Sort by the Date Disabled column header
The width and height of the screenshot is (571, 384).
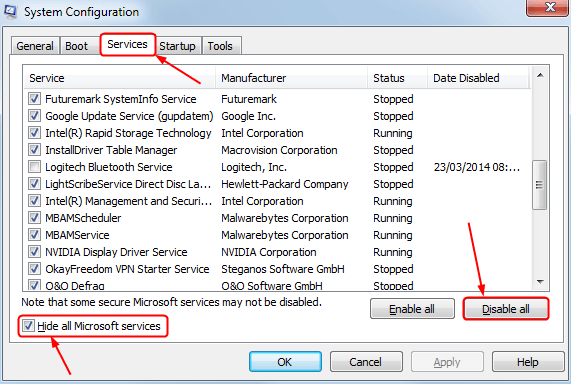(x=479, y=78)
